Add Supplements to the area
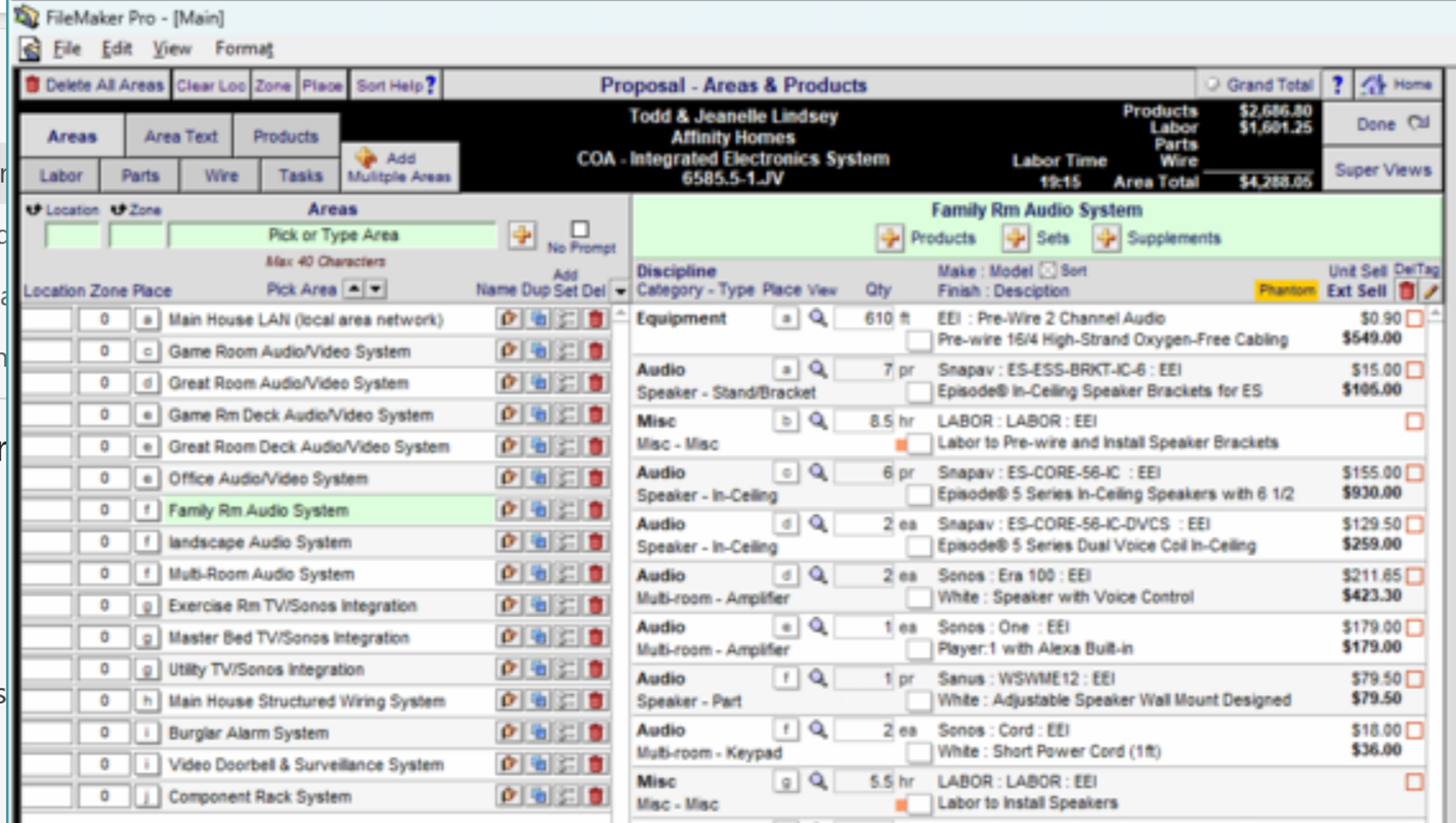1456x823 pixels. (1107, 238)
